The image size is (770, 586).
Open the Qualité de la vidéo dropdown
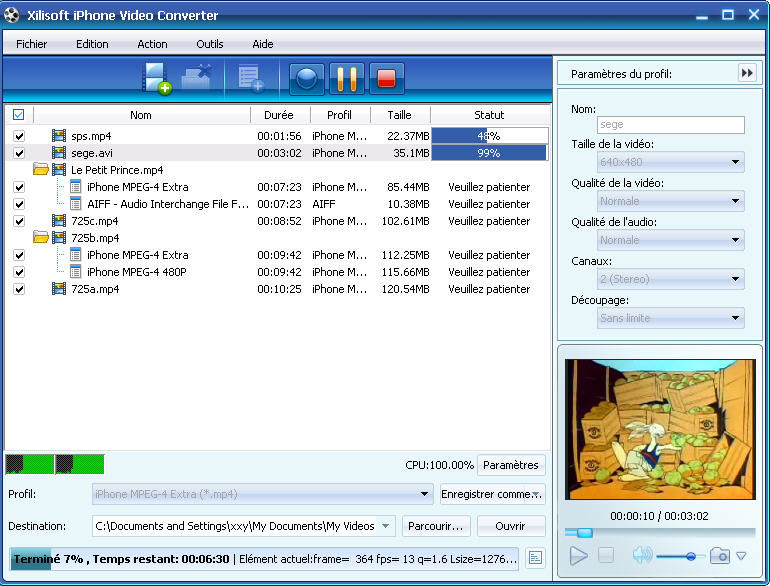[671, 201]
